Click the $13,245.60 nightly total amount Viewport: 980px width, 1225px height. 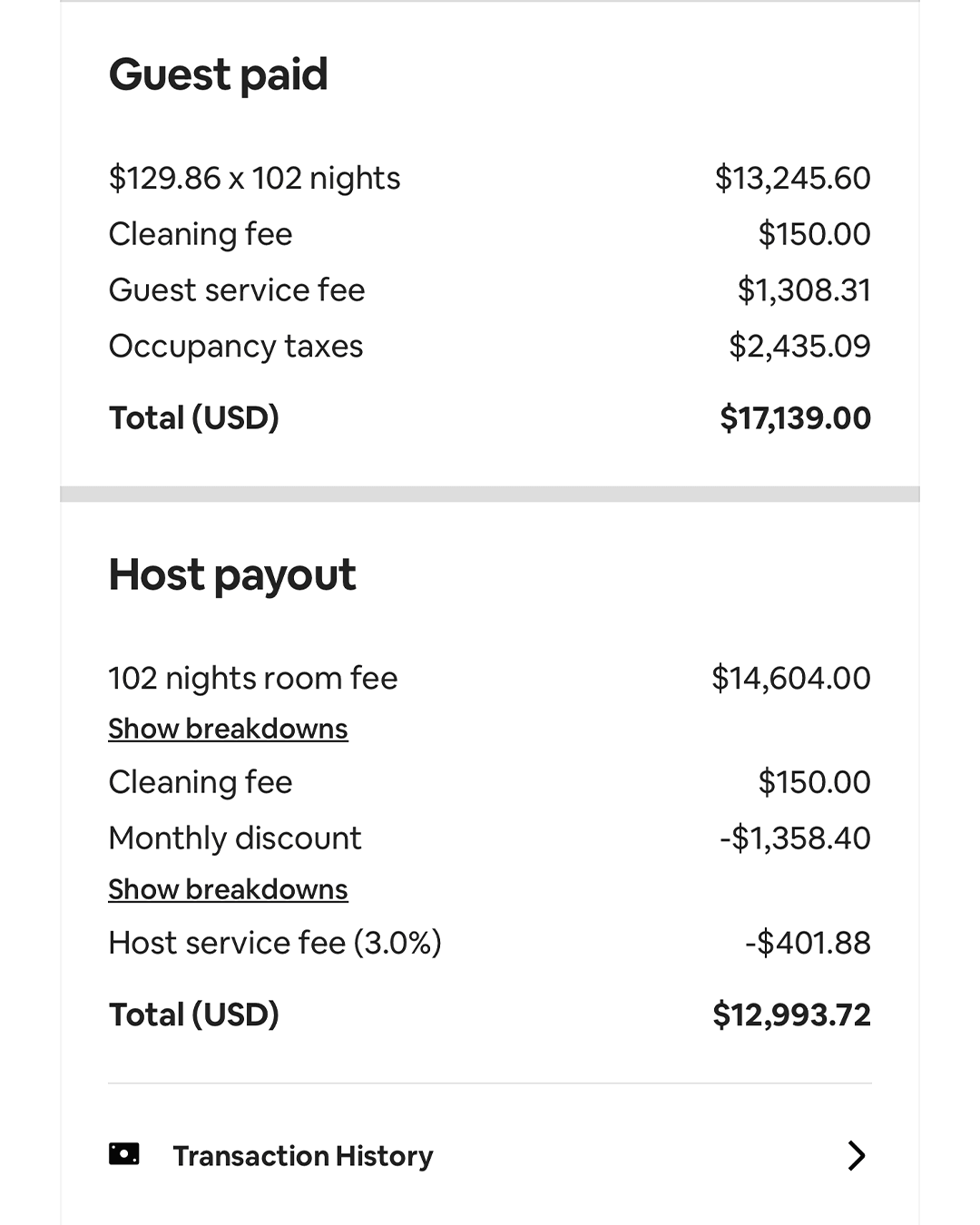[792, 178]
